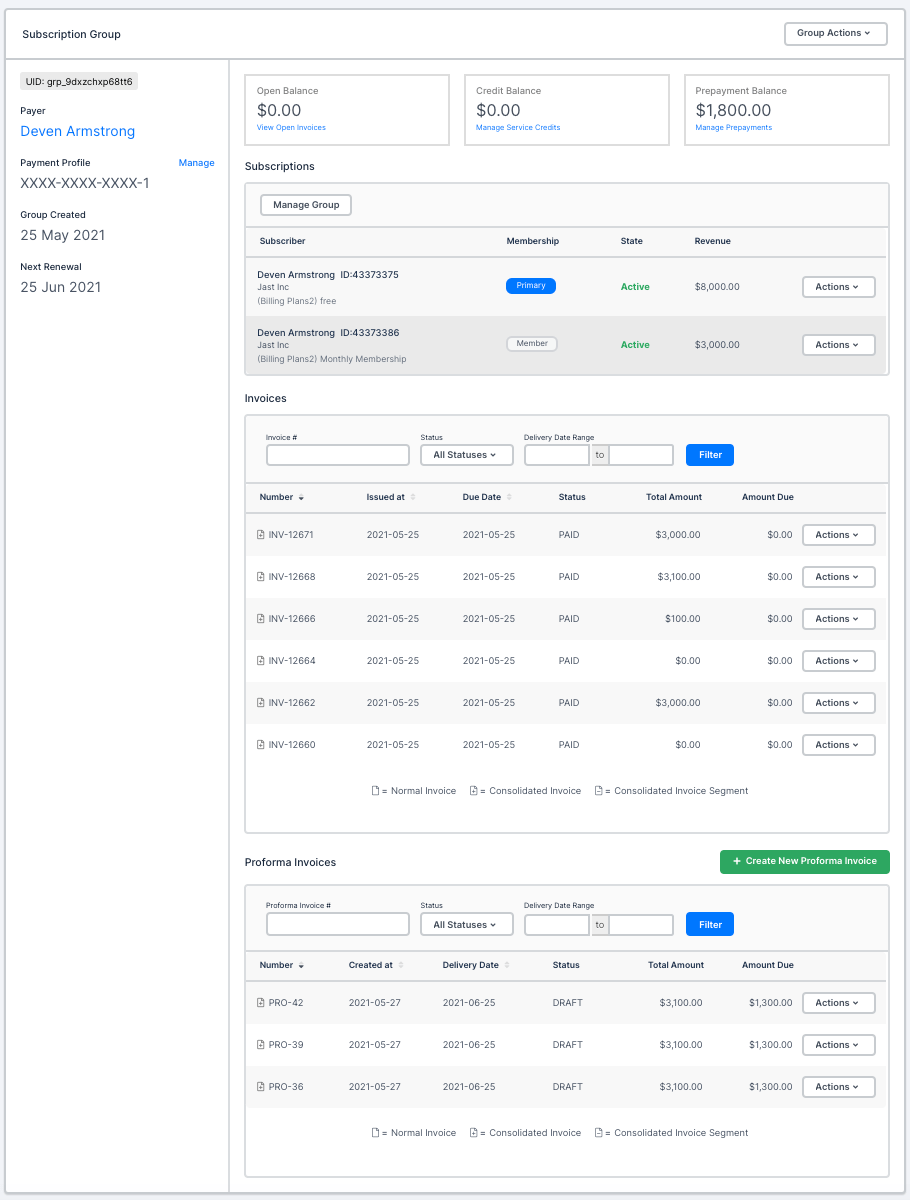Open the Proforma Invoices status dropdown
This screenshot has width=910, height=1200.
(466, 925)
